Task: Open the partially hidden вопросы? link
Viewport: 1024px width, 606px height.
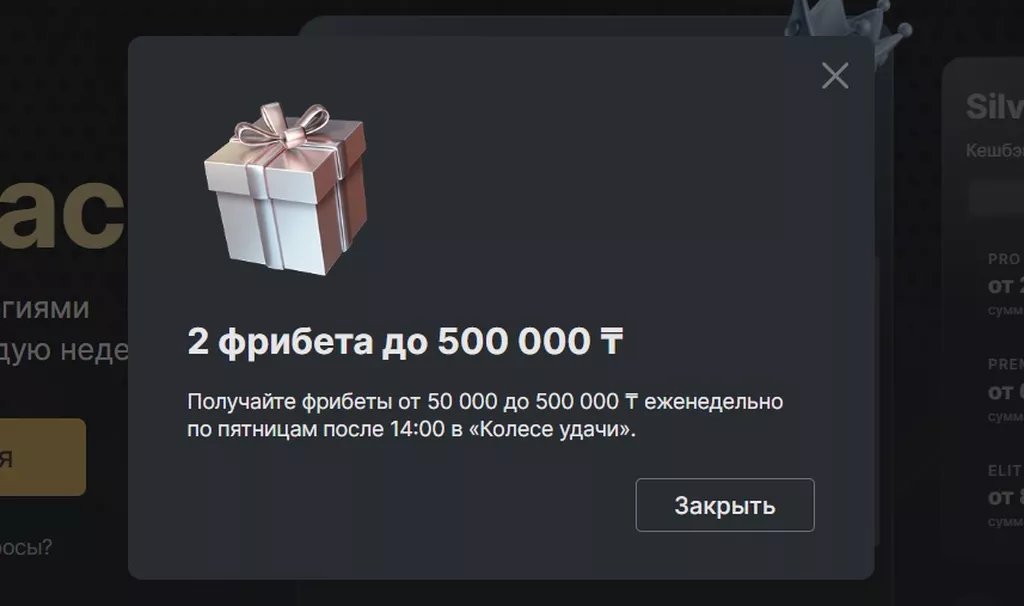Action: tap(26, 547)
